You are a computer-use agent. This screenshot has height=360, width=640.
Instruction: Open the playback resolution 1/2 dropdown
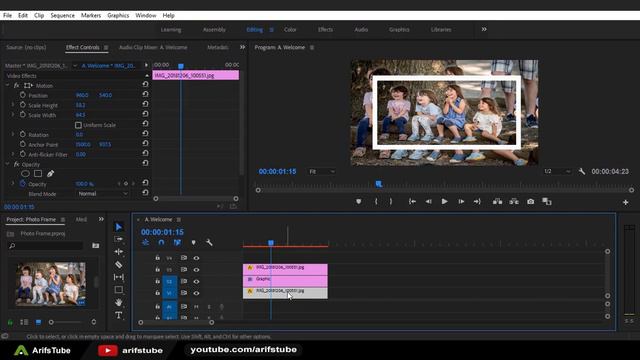coord(557,171)
